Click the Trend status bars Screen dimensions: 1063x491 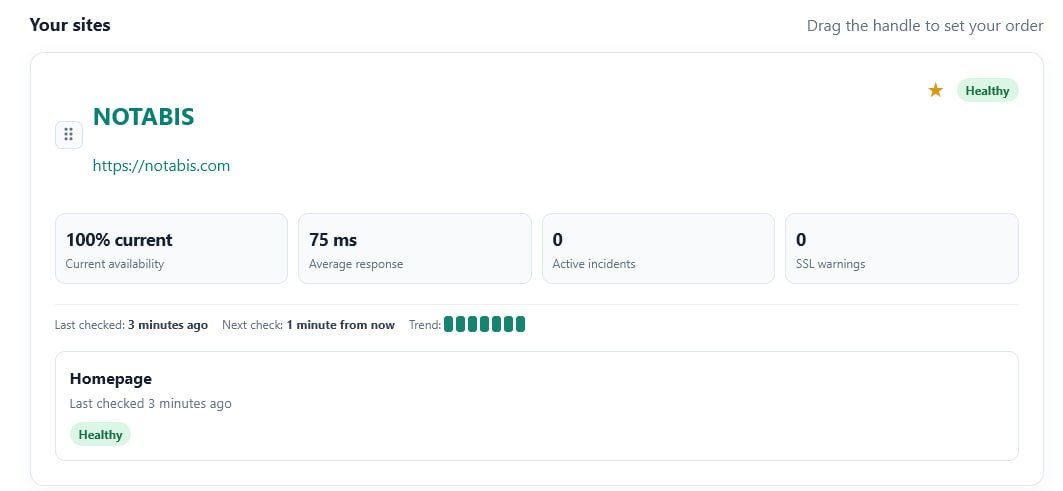pos(484,324)
